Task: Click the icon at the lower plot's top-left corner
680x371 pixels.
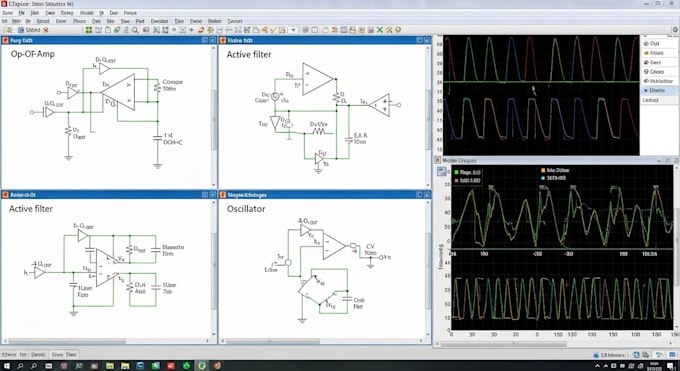Action: point(442,172)
